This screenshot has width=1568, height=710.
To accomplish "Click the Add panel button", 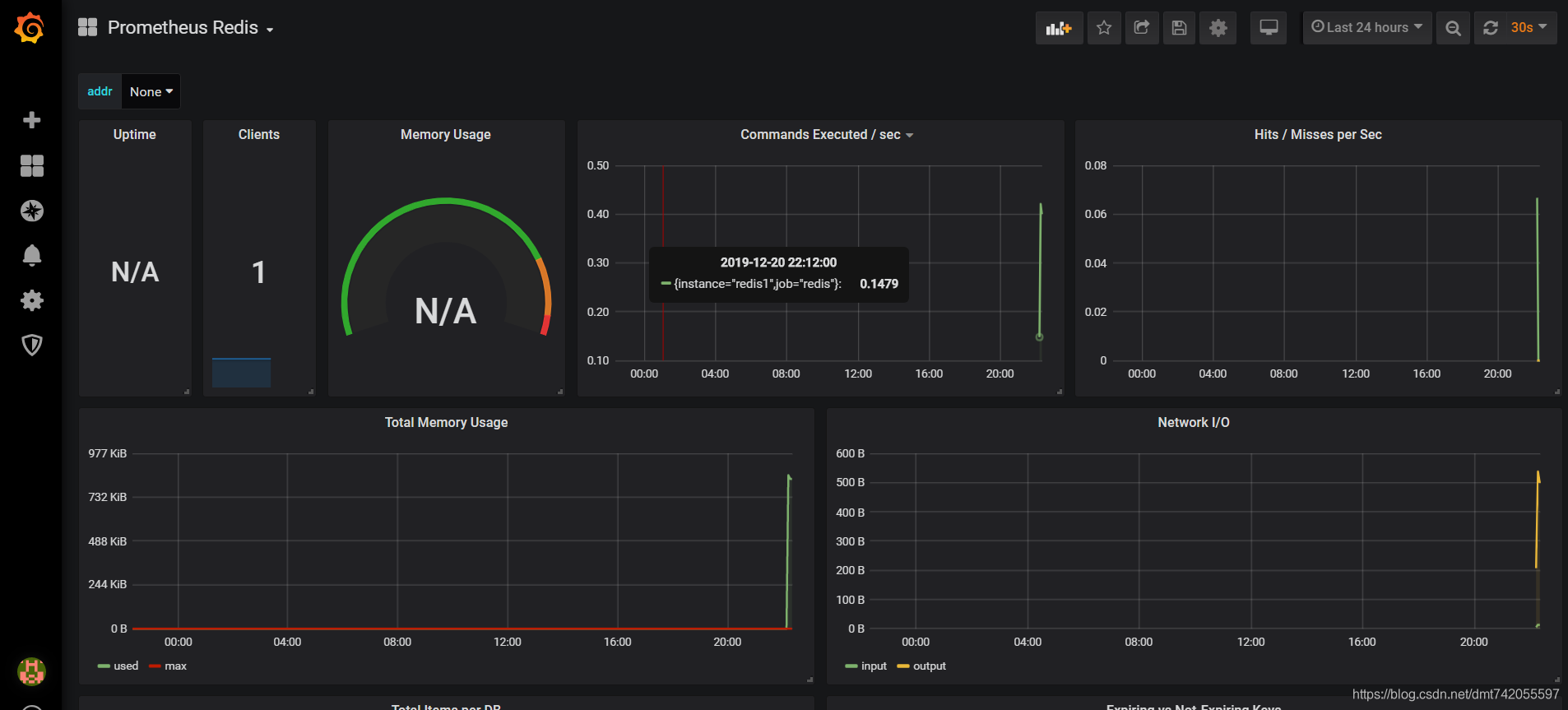I will (1059, 28).
